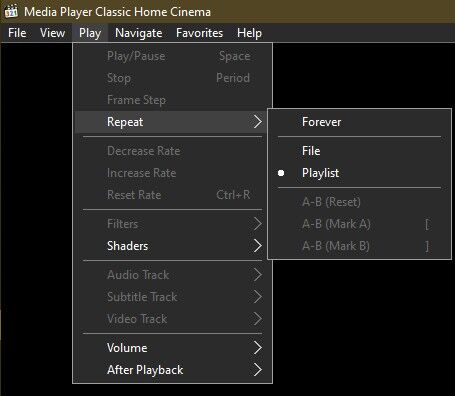Expand the Shaders submenu
This screenshot has height=396, width=455.
coord(172,246)
